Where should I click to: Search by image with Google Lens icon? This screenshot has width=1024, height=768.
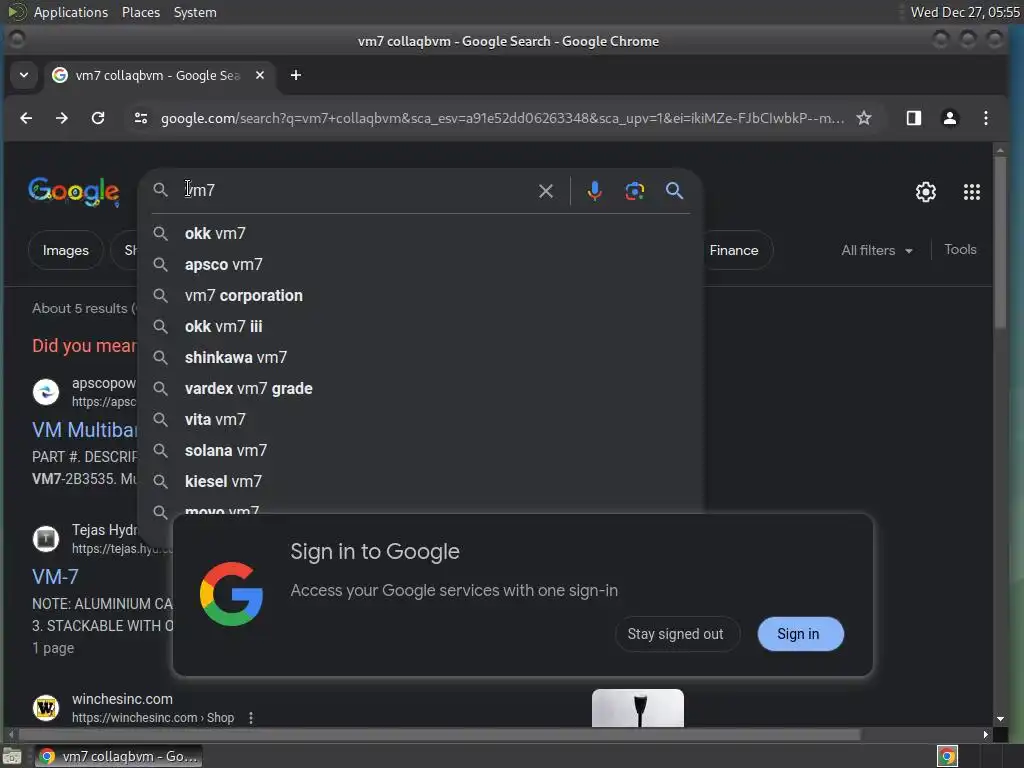(635, 191)
